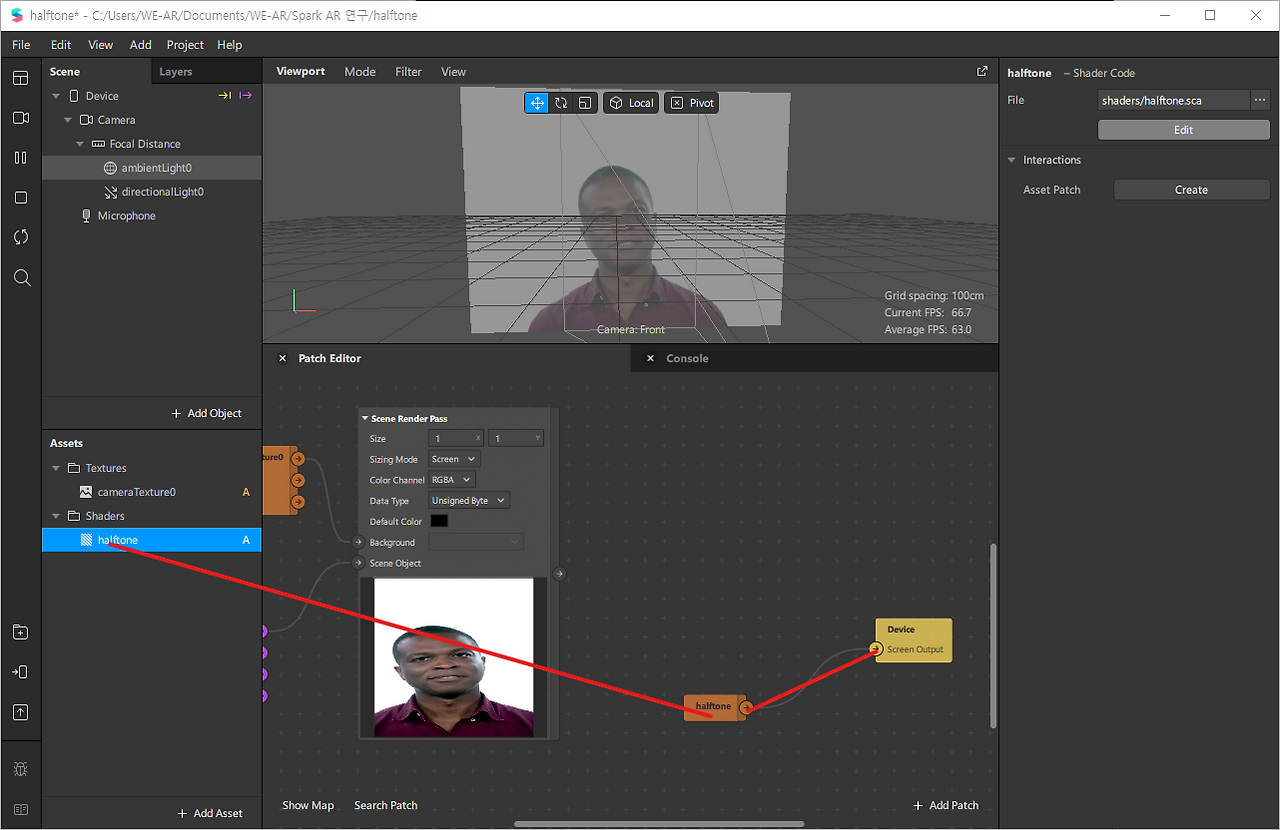Screen dimensions: 1280x830
Task: Click the magenta arrow icon in the Device row
Action: (x=245, y=96)
